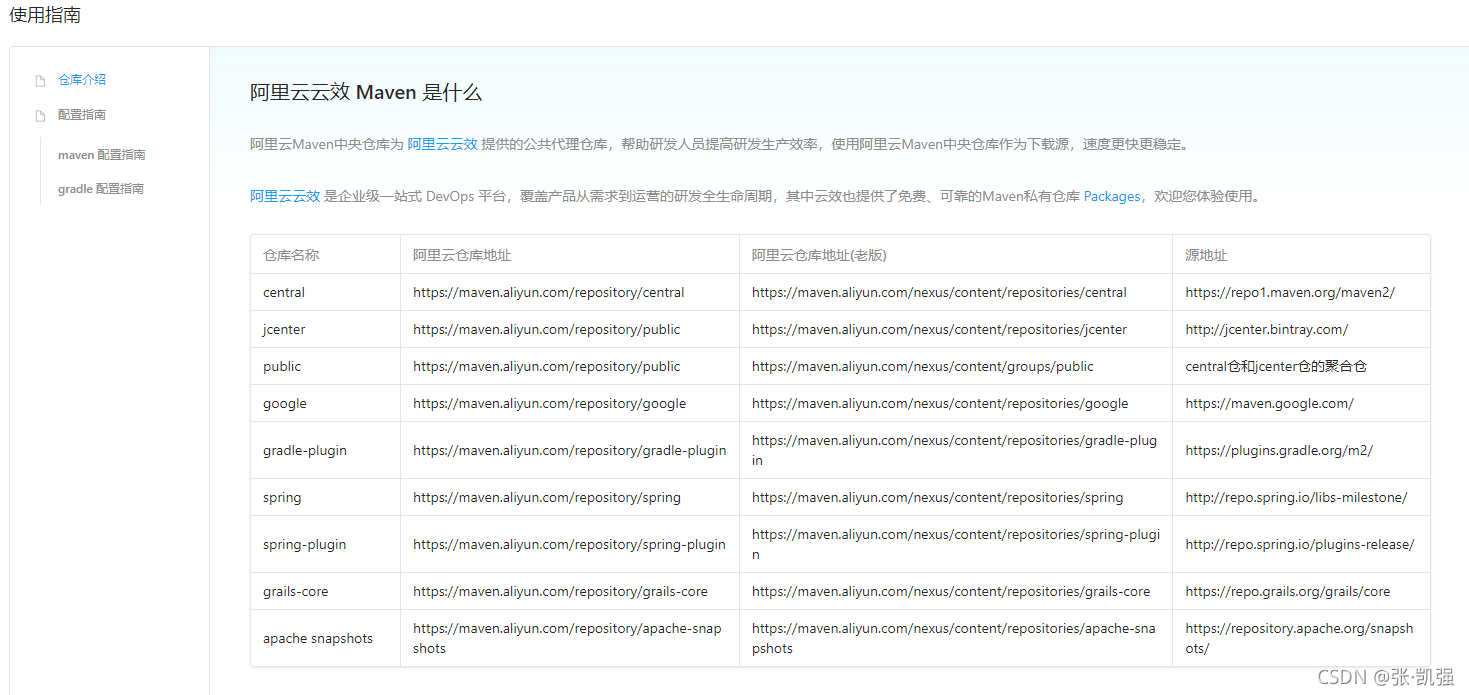Click the old nexus repositories/spring-plugin URL
This screenshot has width=1469, height=695.
956,545
